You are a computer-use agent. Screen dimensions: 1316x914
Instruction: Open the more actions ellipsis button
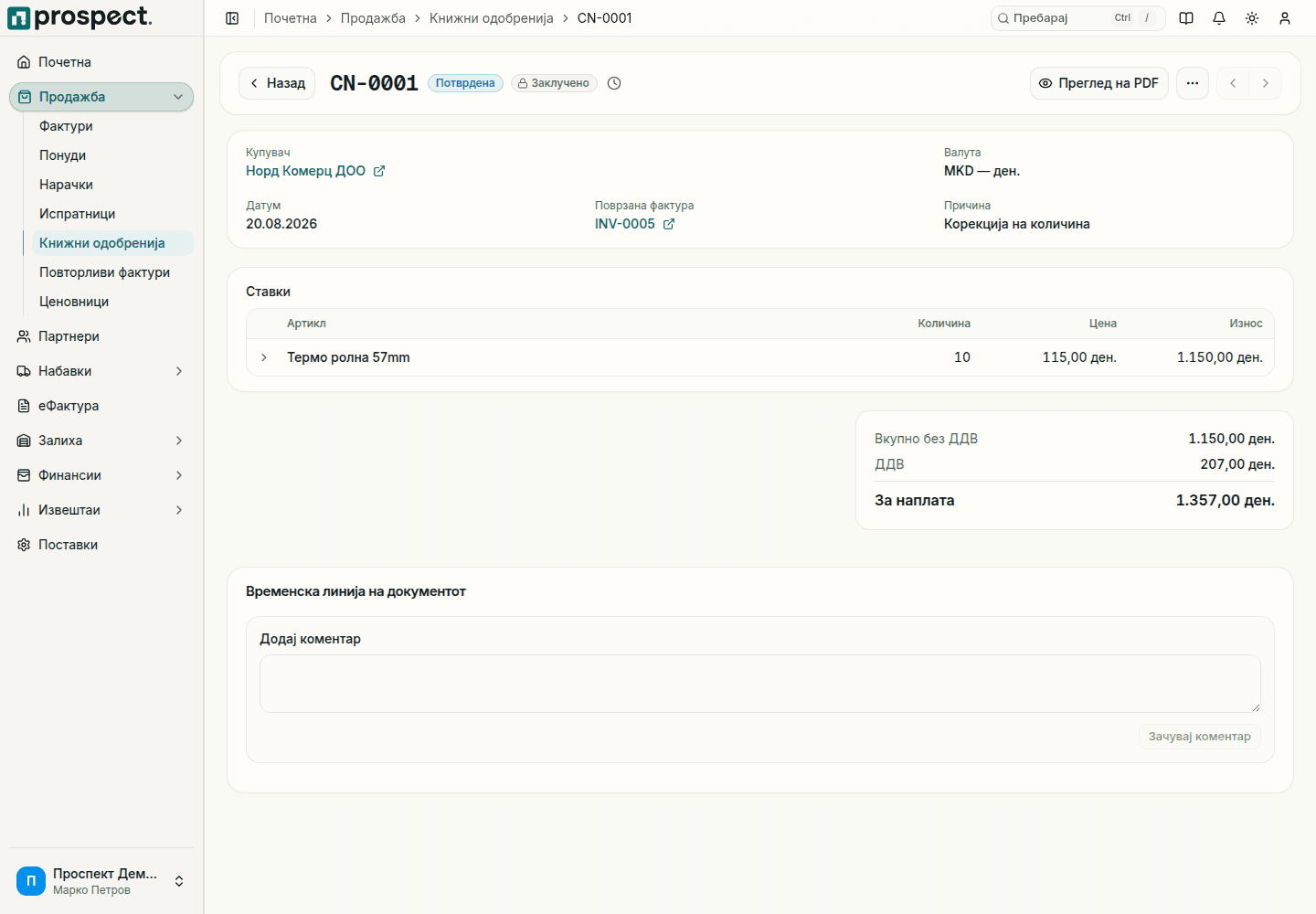click(x=1193, y=83)
